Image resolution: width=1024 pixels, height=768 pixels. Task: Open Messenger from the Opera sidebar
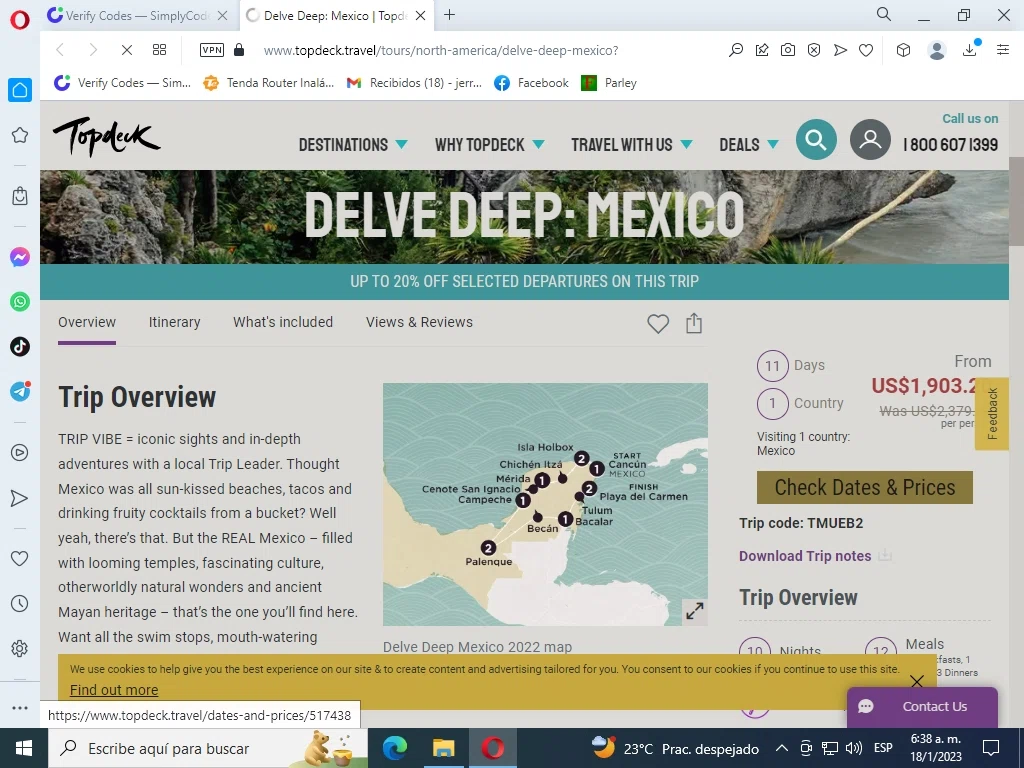point(20,257)
